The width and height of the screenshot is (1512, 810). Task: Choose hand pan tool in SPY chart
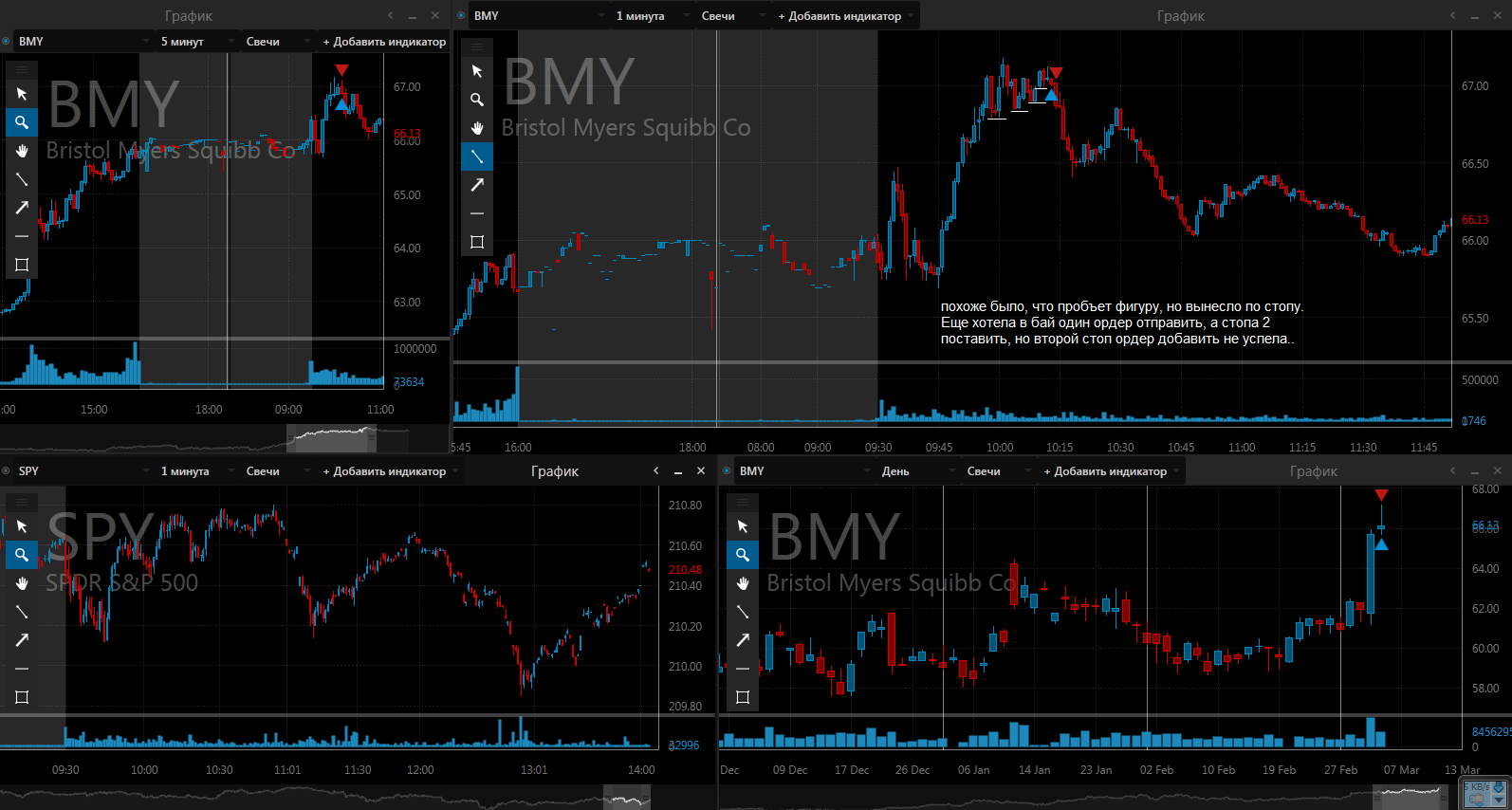pos(22,583)
